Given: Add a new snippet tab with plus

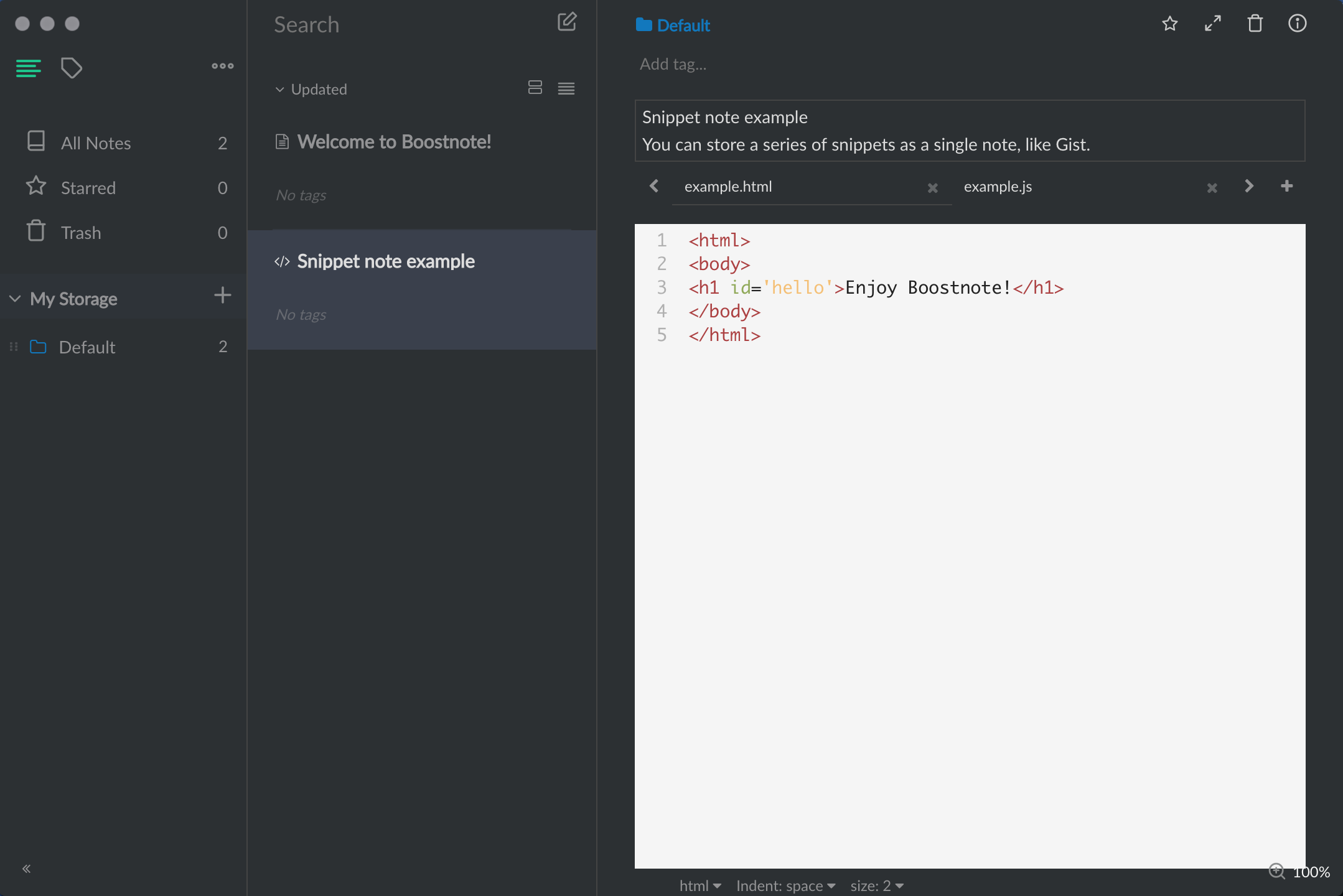Looking at the screenshot, I should 1287,186.
